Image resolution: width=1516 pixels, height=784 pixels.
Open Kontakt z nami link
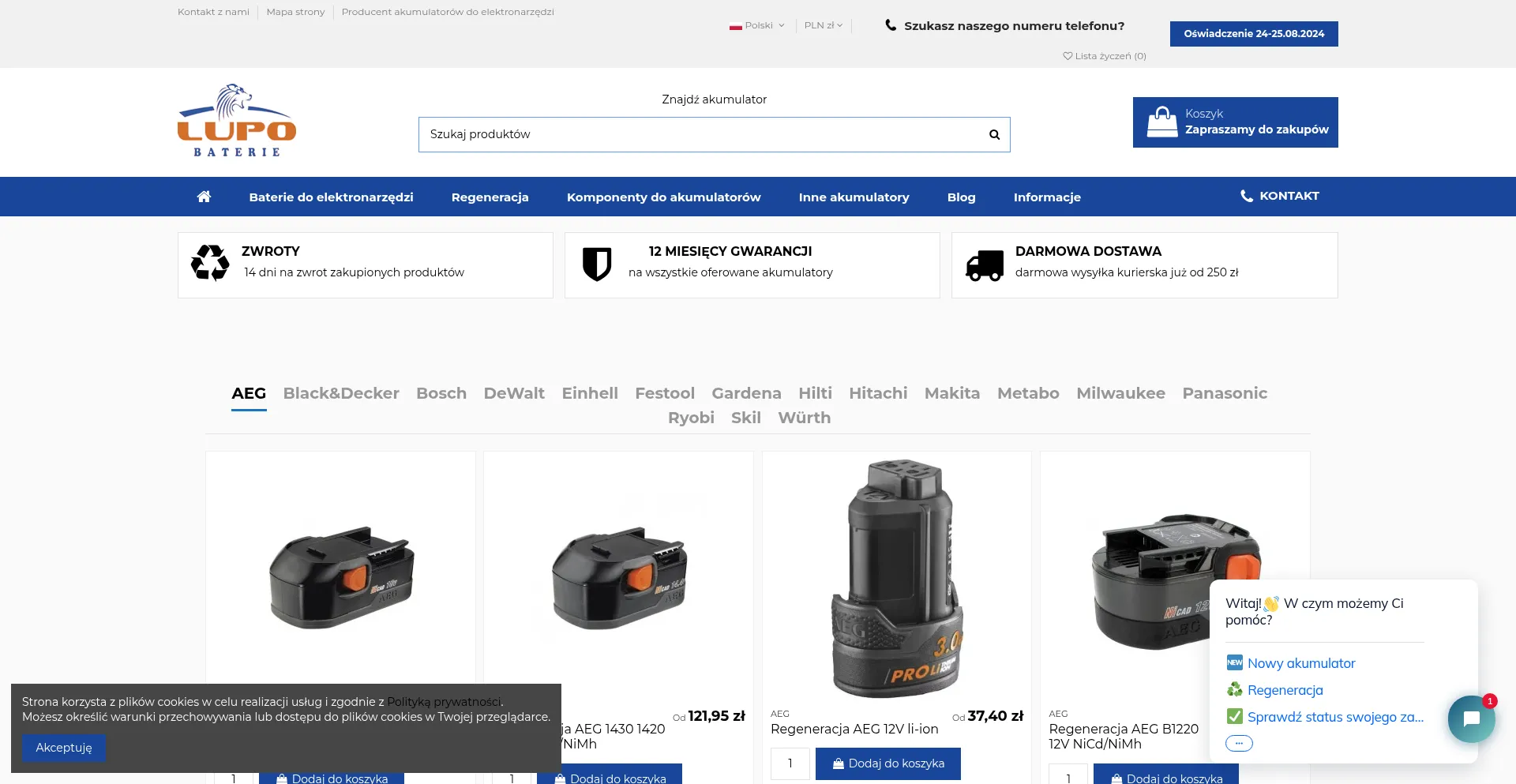213,12
